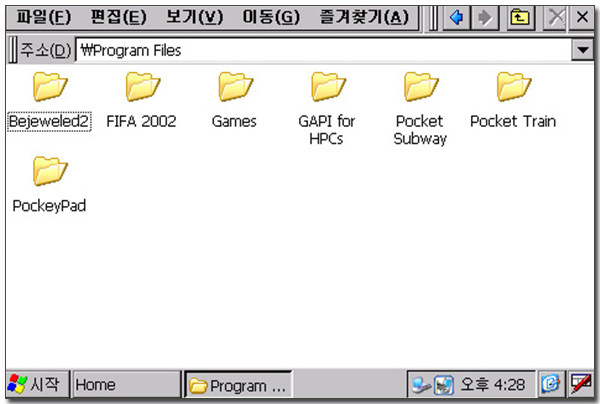The image size is (600, 404).
Task: Click the 주소(D) address label
Action: point(46,50)
